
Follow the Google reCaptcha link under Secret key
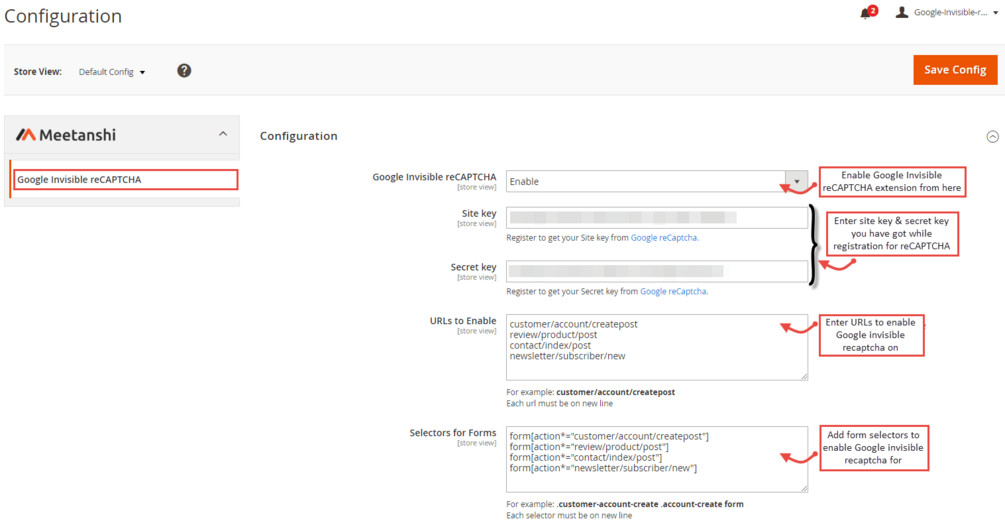(x=673, y=292)
